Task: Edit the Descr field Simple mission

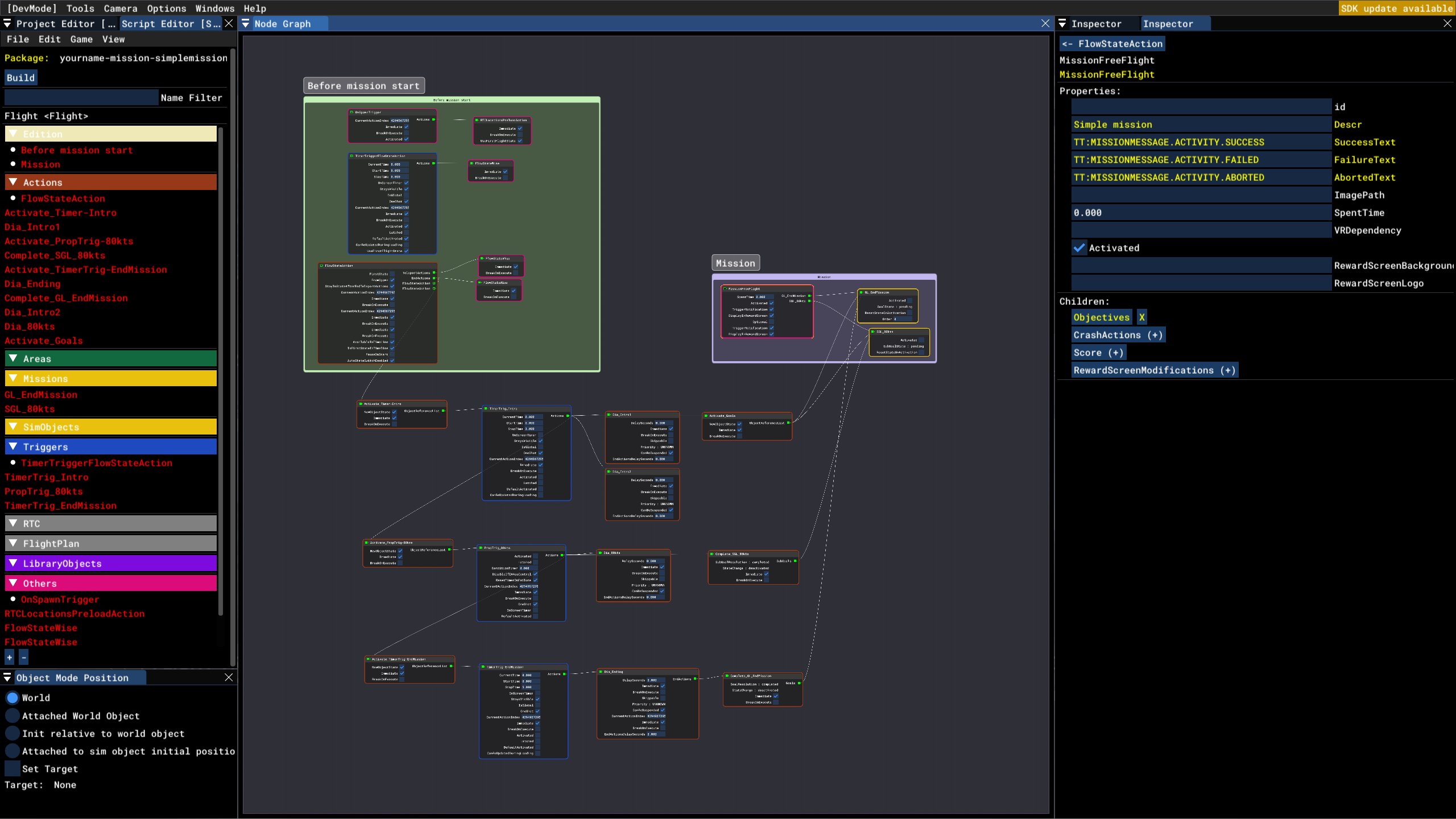Action: 1201,125
